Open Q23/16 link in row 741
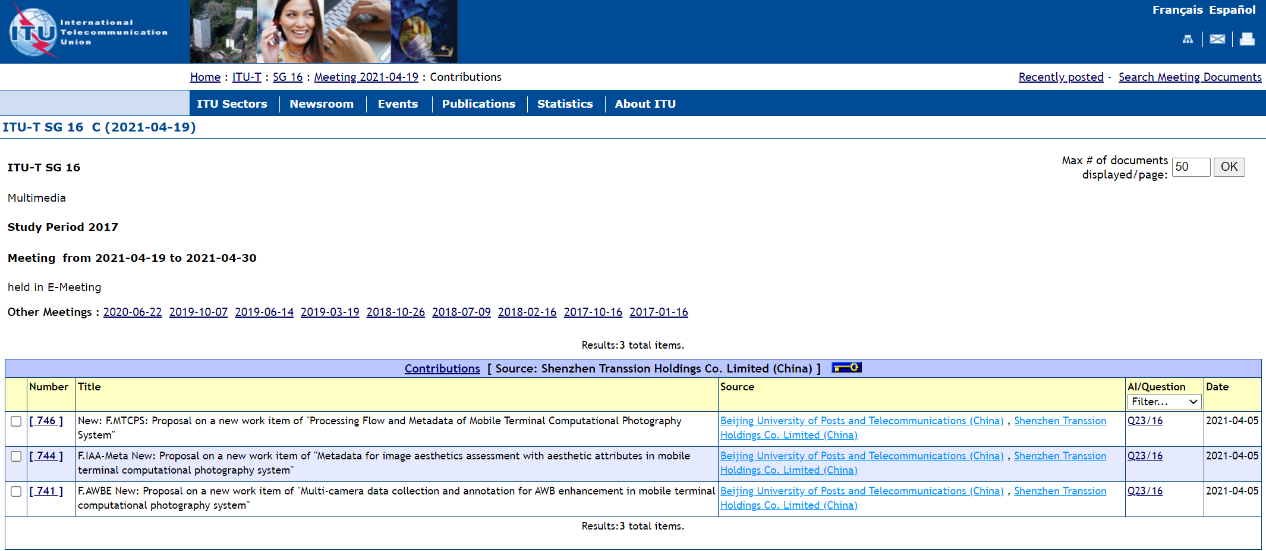This screenshot has width=1266, height=551. coord(1145,491)
